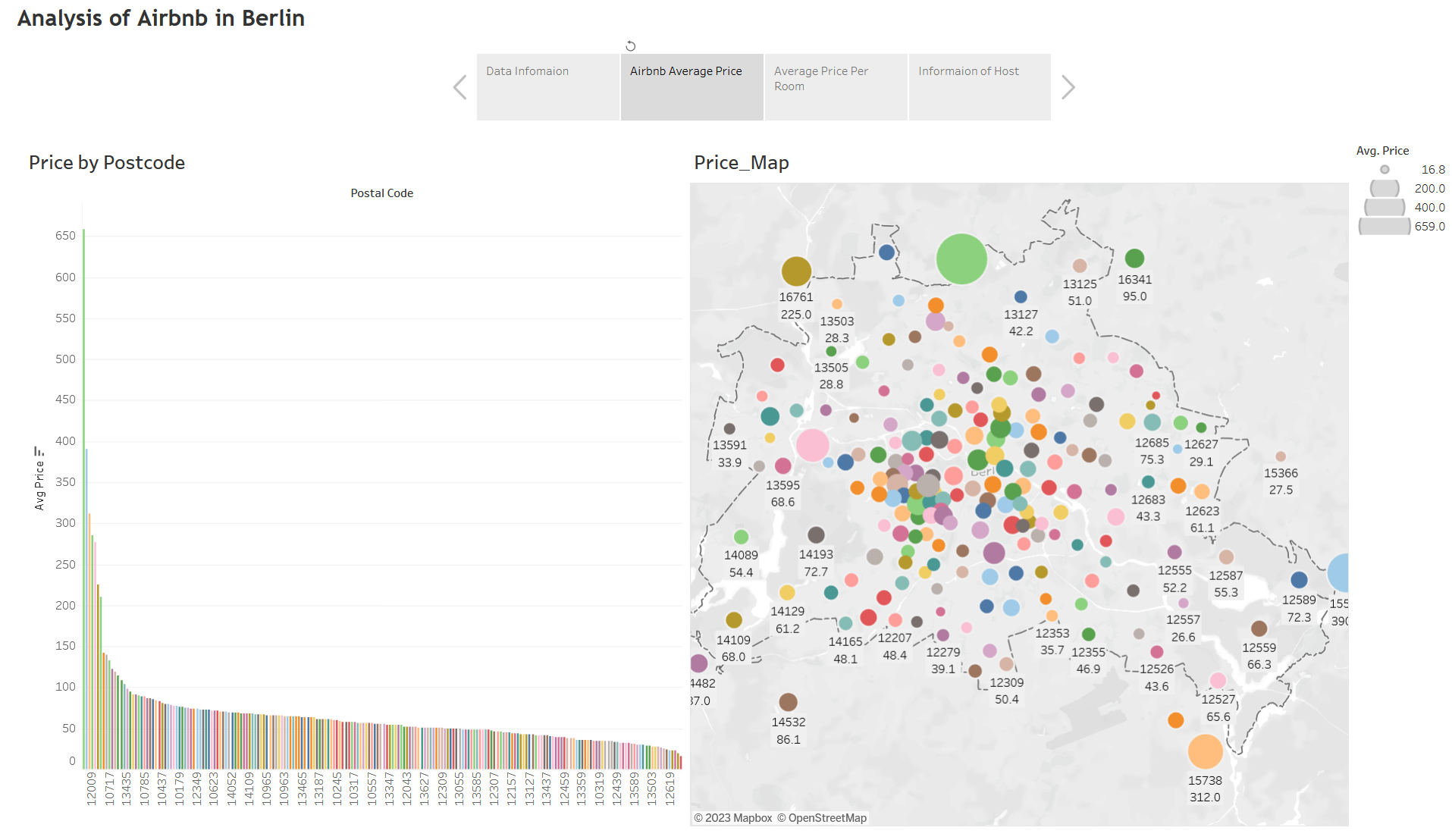Click the olive circle for postcode 16761
Screen dimensions: 1452x840
click(796, 271)
